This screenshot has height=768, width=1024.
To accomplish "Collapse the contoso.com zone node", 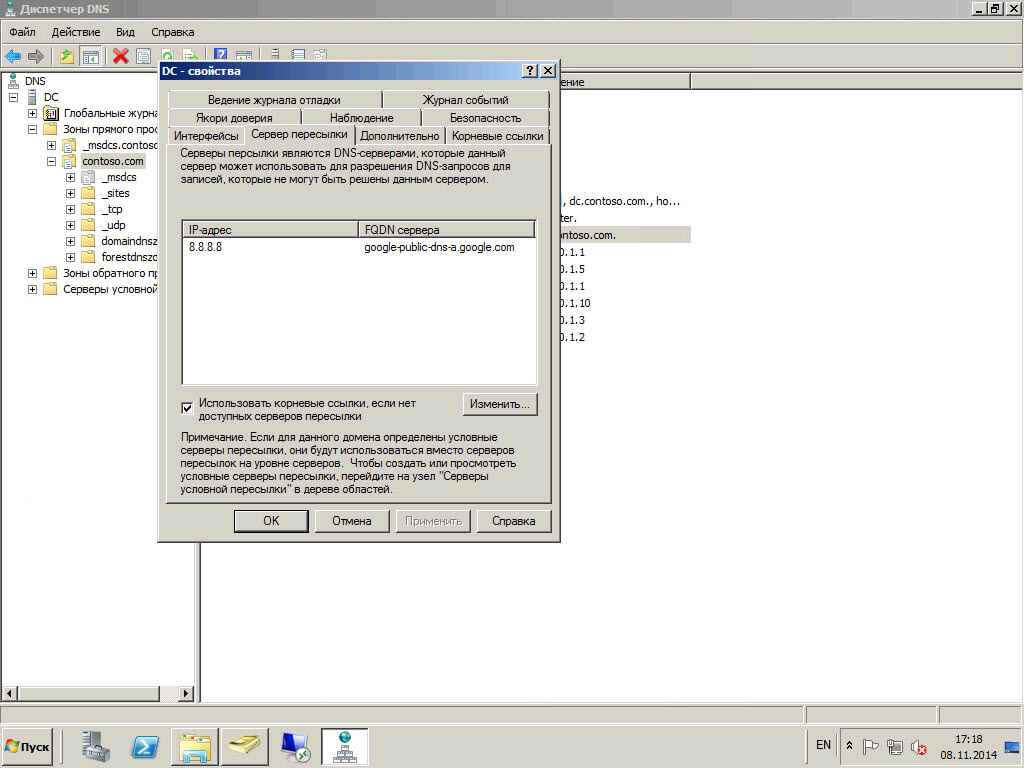I will (x=51, y=161).
